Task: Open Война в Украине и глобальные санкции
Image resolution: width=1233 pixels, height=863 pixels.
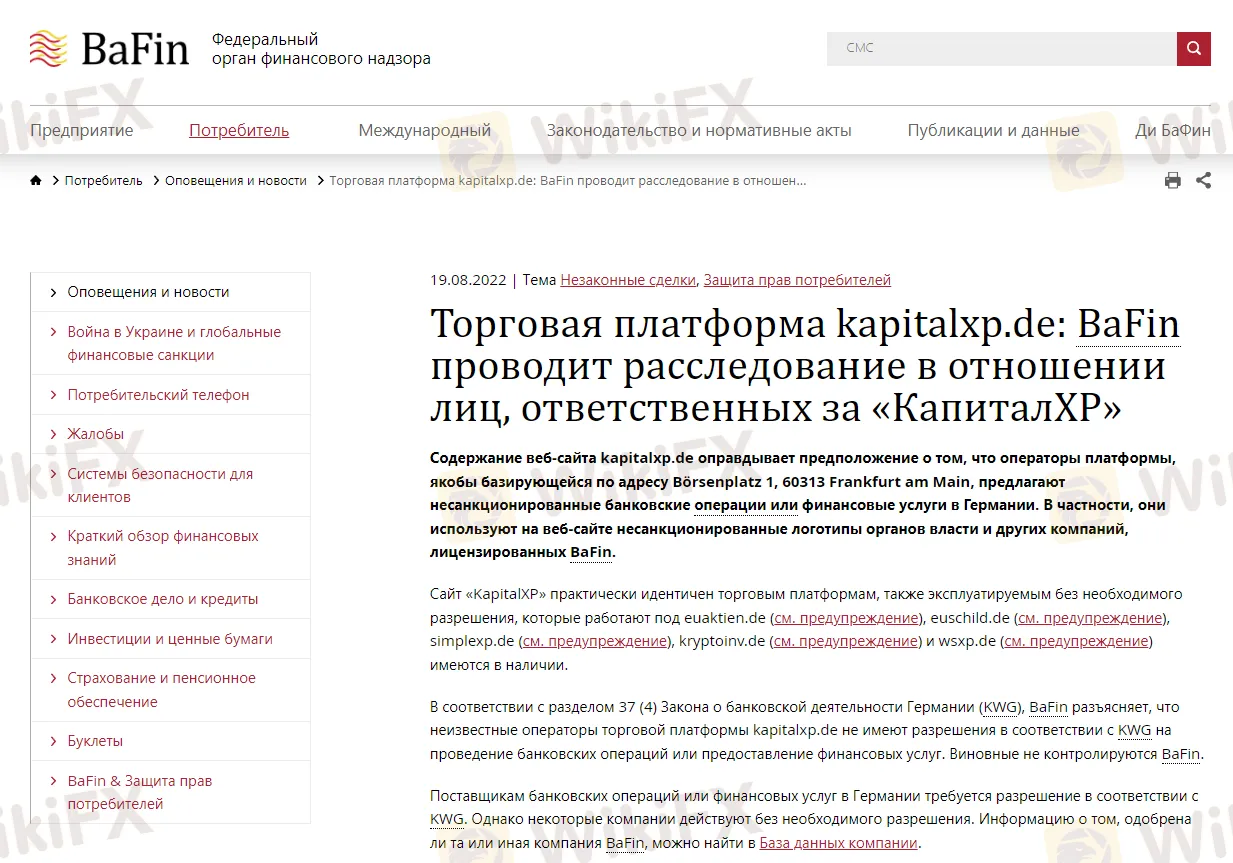Action: pyautogui.click(x=174, y=343)
